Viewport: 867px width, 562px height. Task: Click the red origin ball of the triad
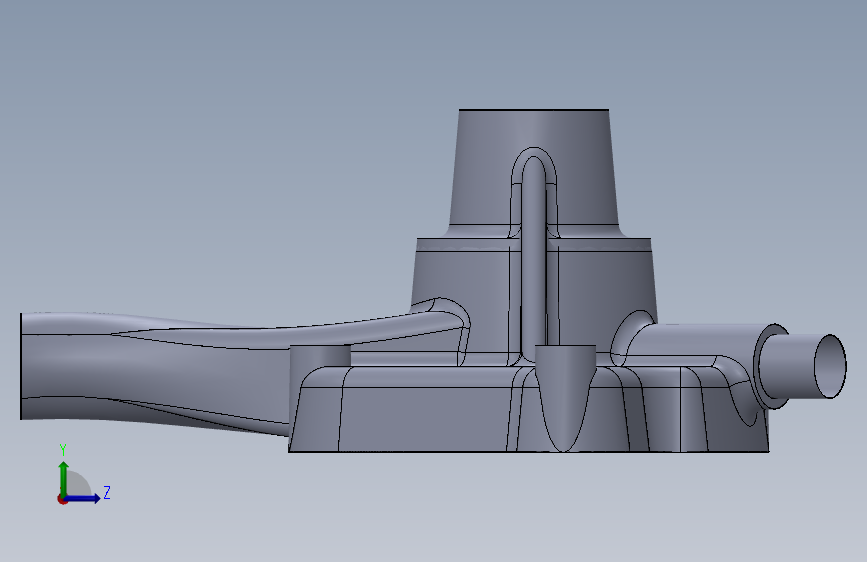point(62,499)
